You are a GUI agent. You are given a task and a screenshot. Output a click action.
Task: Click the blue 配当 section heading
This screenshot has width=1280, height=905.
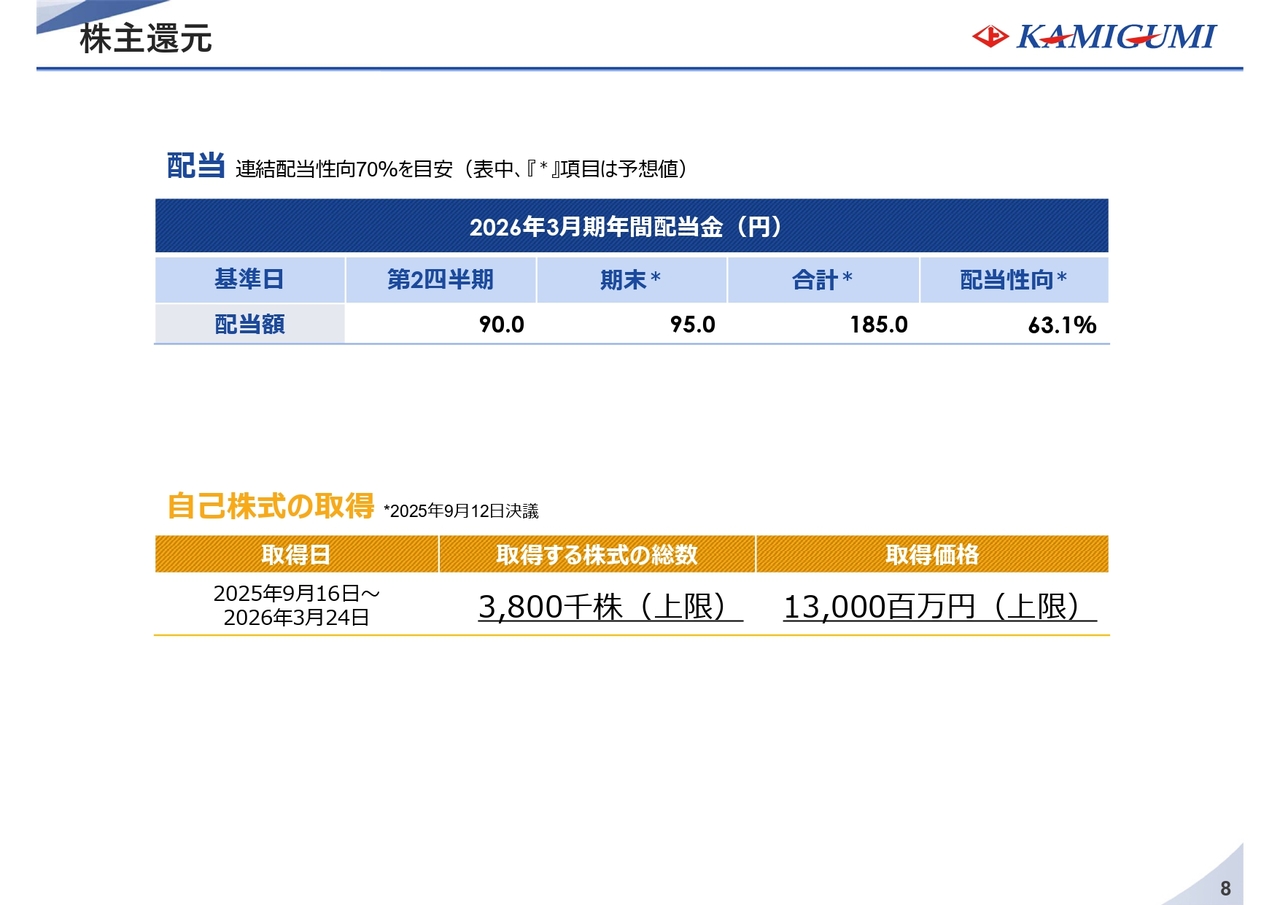[196, 166]
